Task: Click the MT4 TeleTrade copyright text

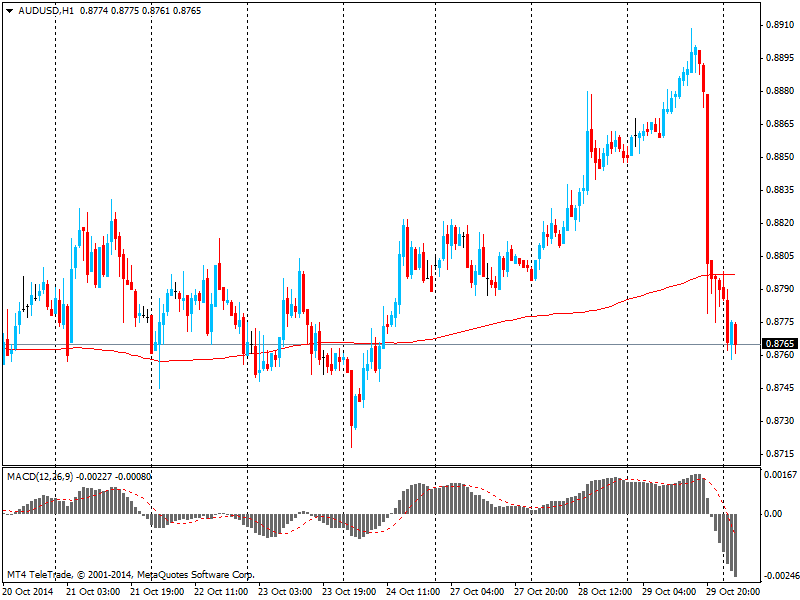Action: click(x=130, y=575)
